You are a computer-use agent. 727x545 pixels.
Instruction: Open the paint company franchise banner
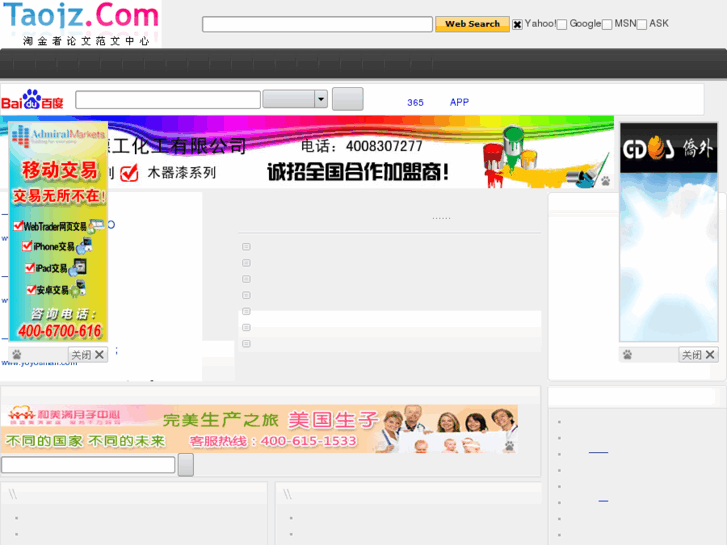tap(361, 152)
